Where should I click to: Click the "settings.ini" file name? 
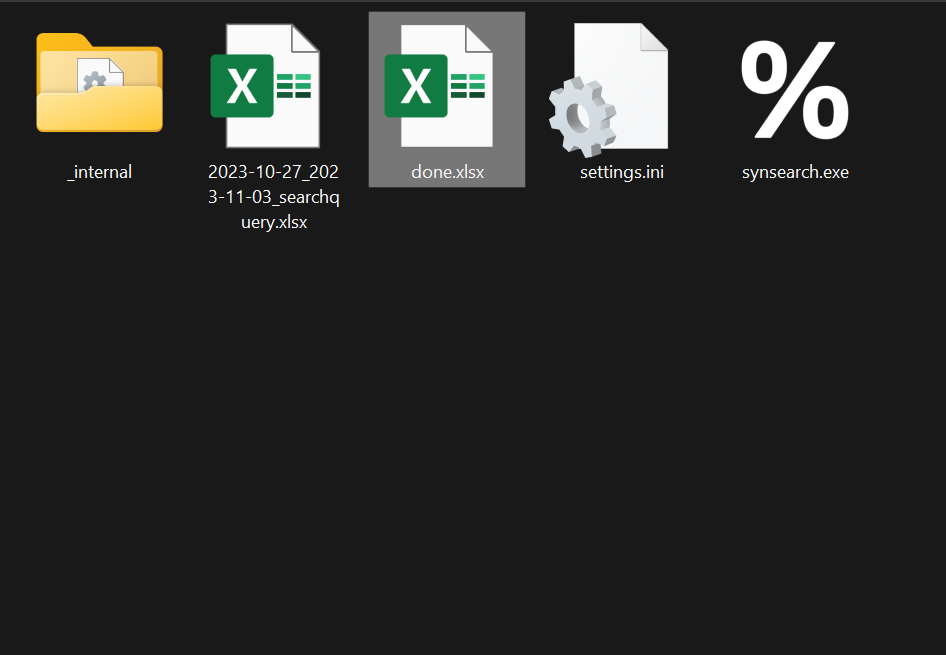click(622, 172)
